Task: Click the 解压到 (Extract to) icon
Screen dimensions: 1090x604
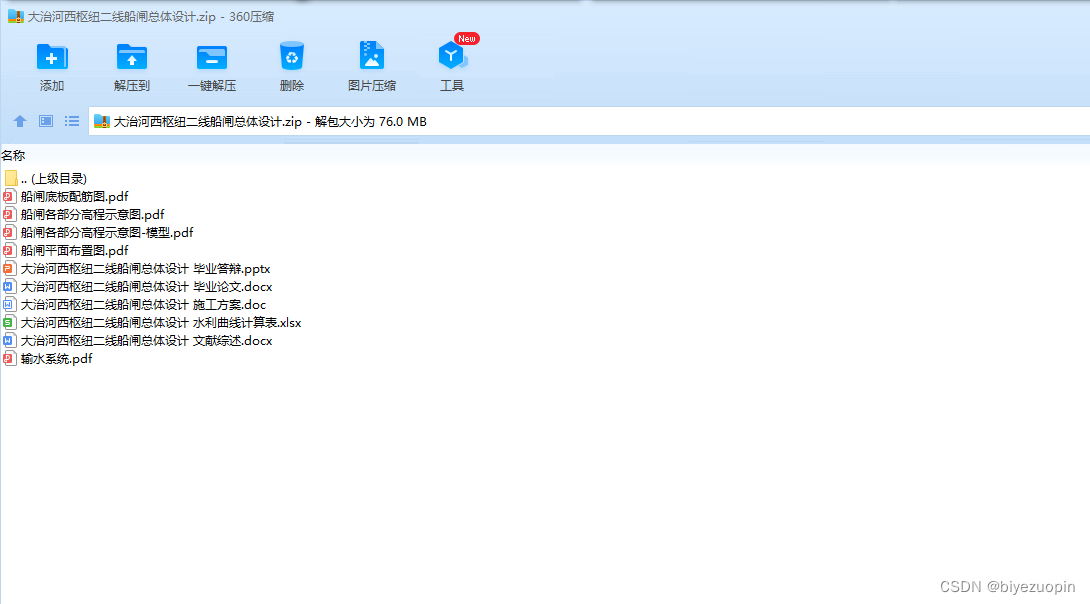Action: tap(131, 67)
